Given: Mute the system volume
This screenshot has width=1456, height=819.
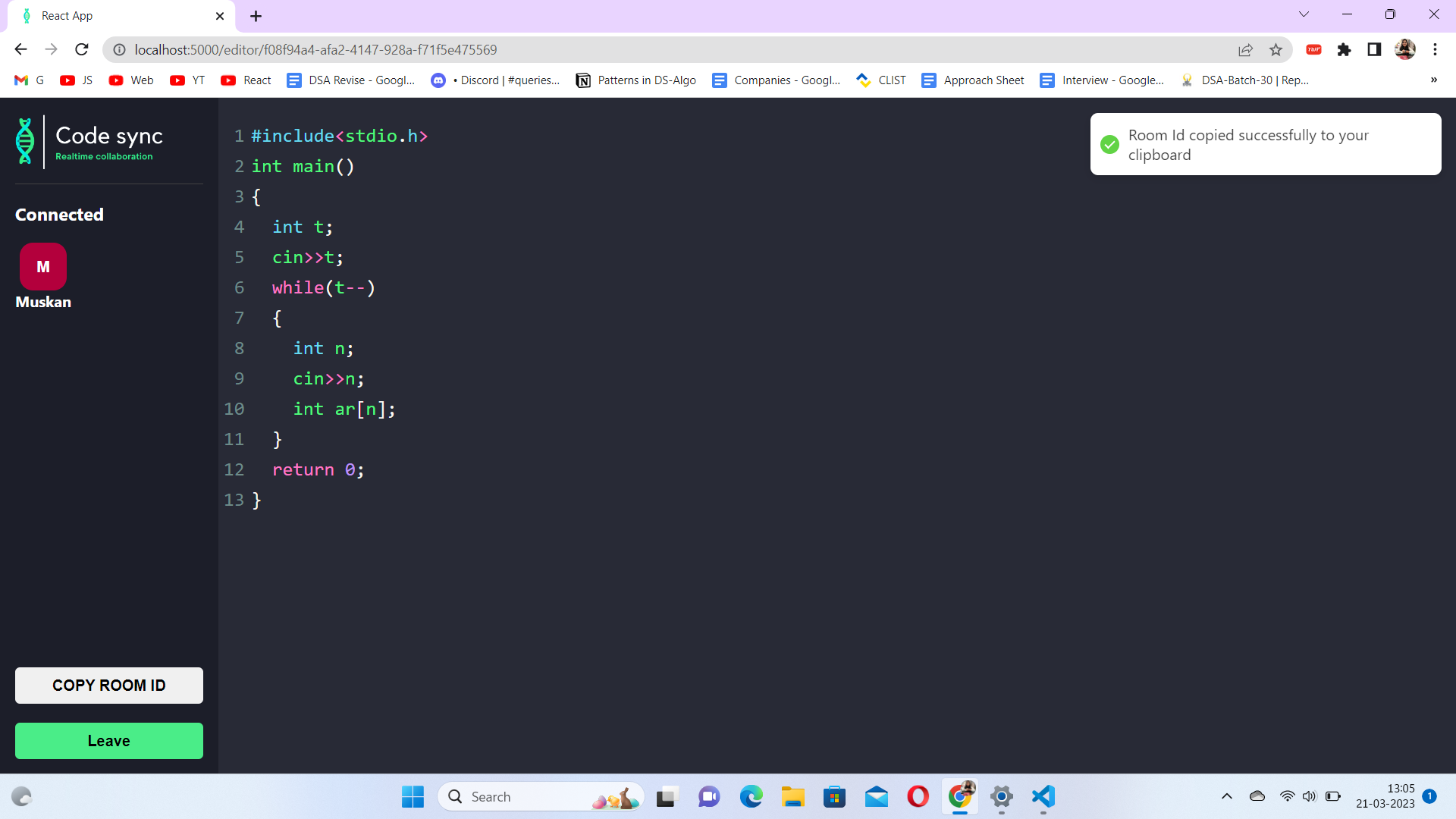Looking at the screenshot, I should click(x=1310, y=796).
